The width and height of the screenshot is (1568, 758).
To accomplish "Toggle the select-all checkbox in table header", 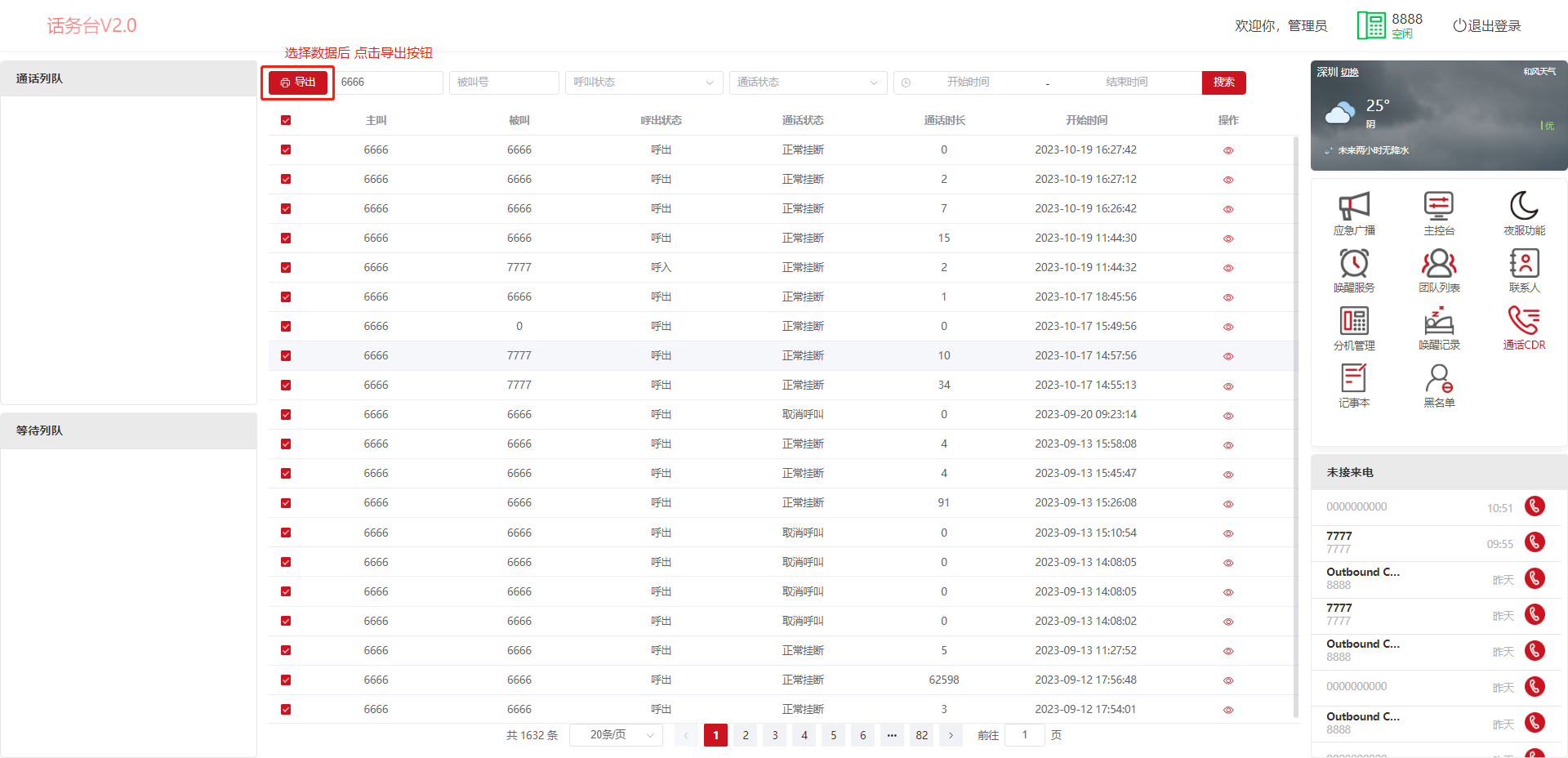I will [x=286, y=120].
